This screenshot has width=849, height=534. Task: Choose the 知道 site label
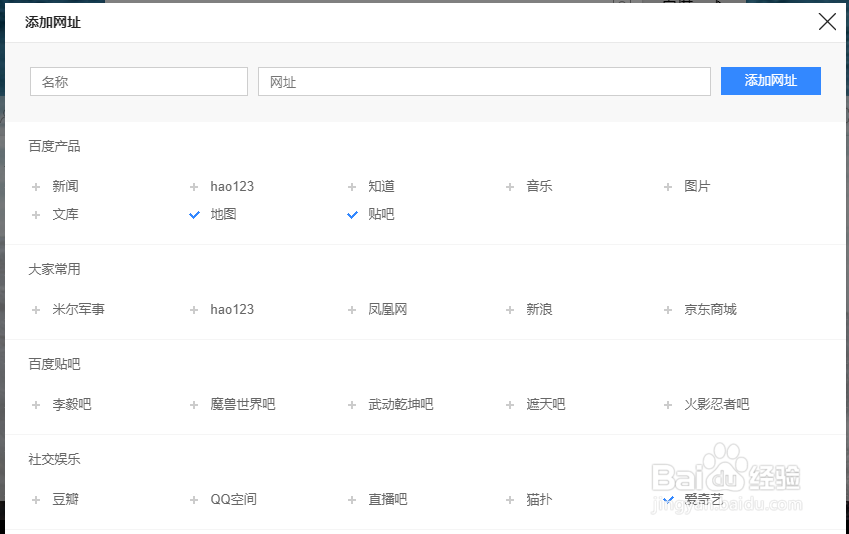point(381,186)
